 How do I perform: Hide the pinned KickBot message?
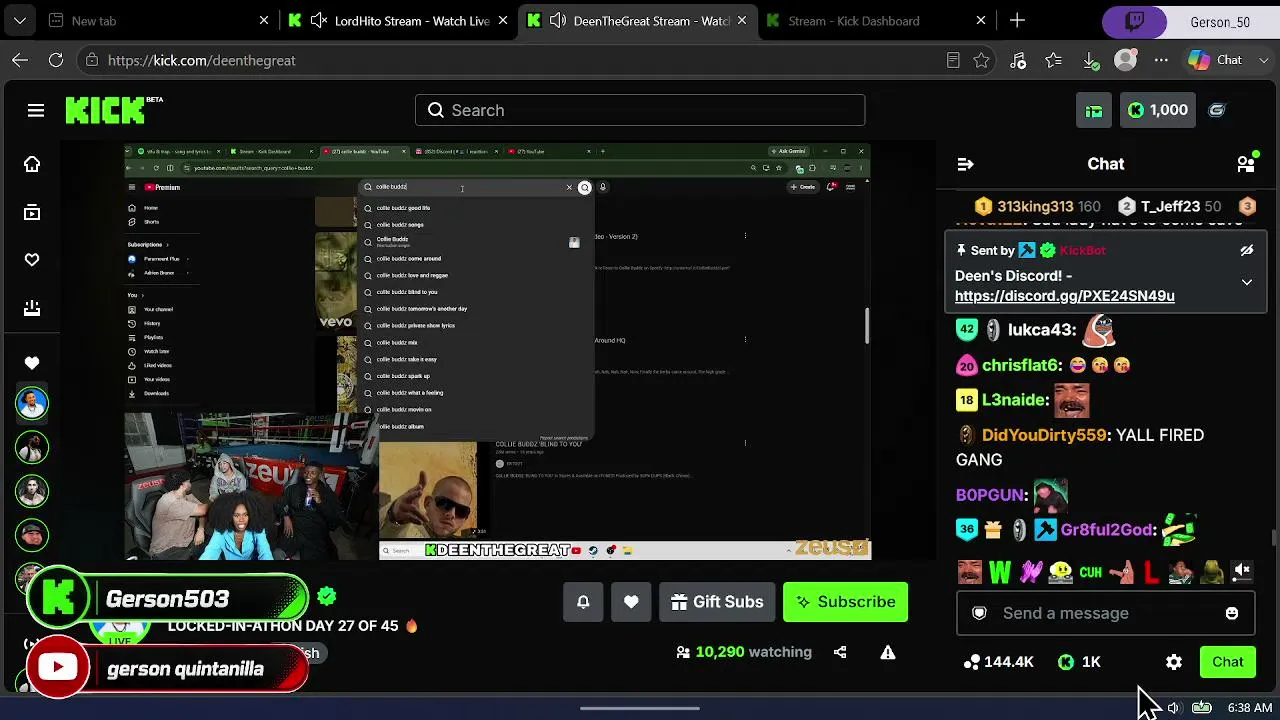point(1246,251)
